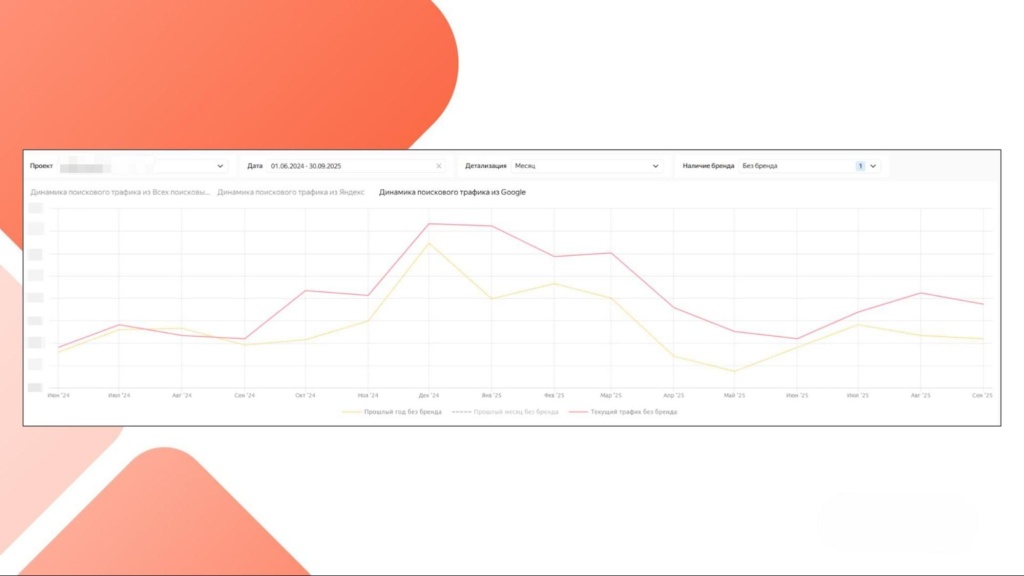This screenshot has width=1024, height=576.
Task: Open the Яндекс search traffic tab
Action: tap(290, 191)
